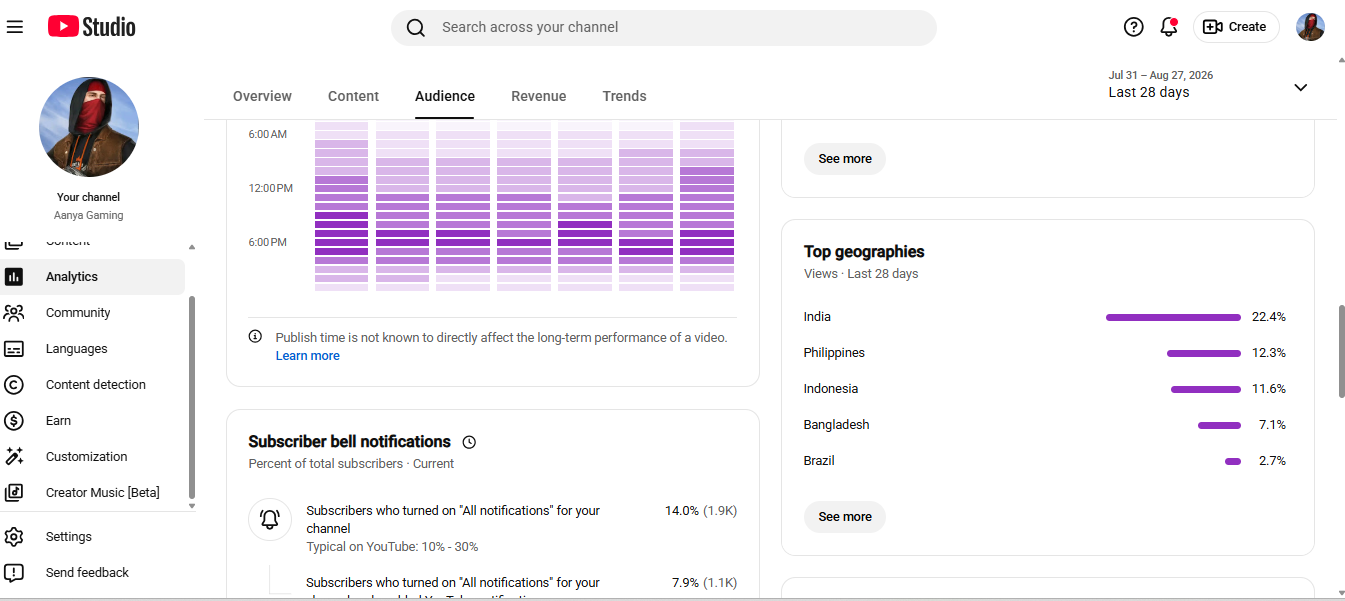
Task: Open Creator Music [Beta] in the sidebar
Action: click(x=92, y=493)
